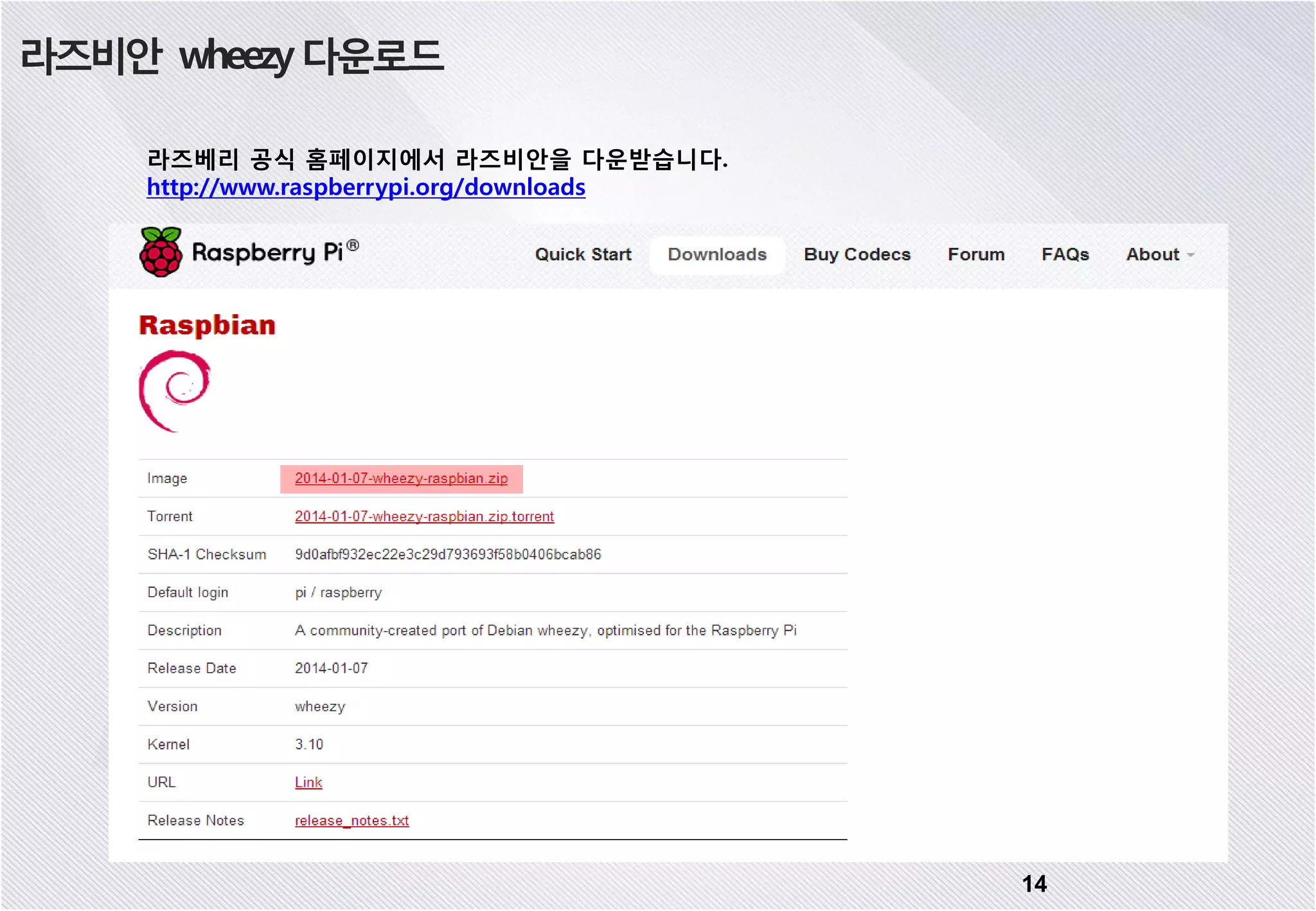Click the Raspberry Pi logo icon
The width and height of the screenshot is (1316, 911).
(x=161, y=252)
